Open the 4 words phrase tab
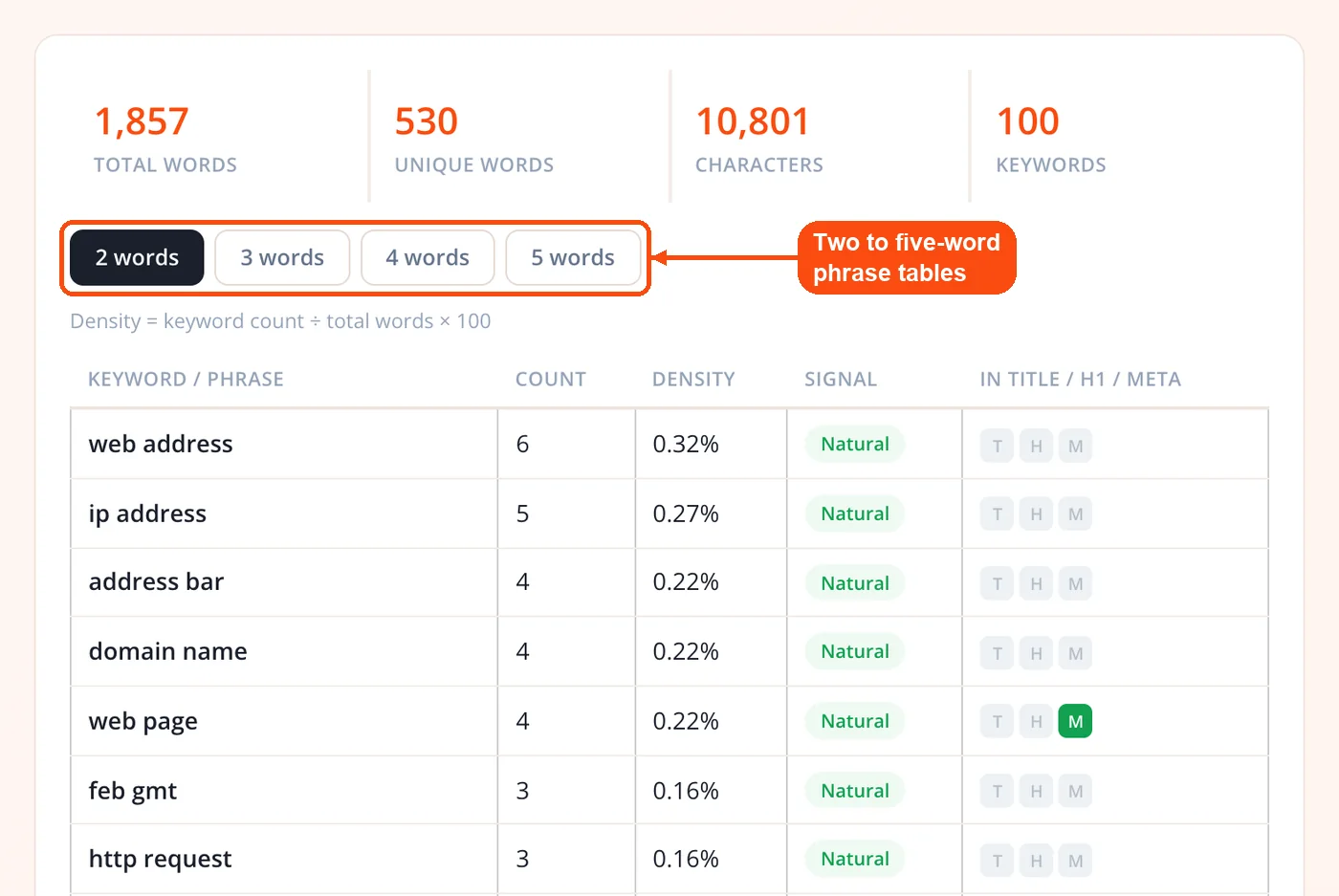Viewport: 1339px width, 896px height. [428, 257]
